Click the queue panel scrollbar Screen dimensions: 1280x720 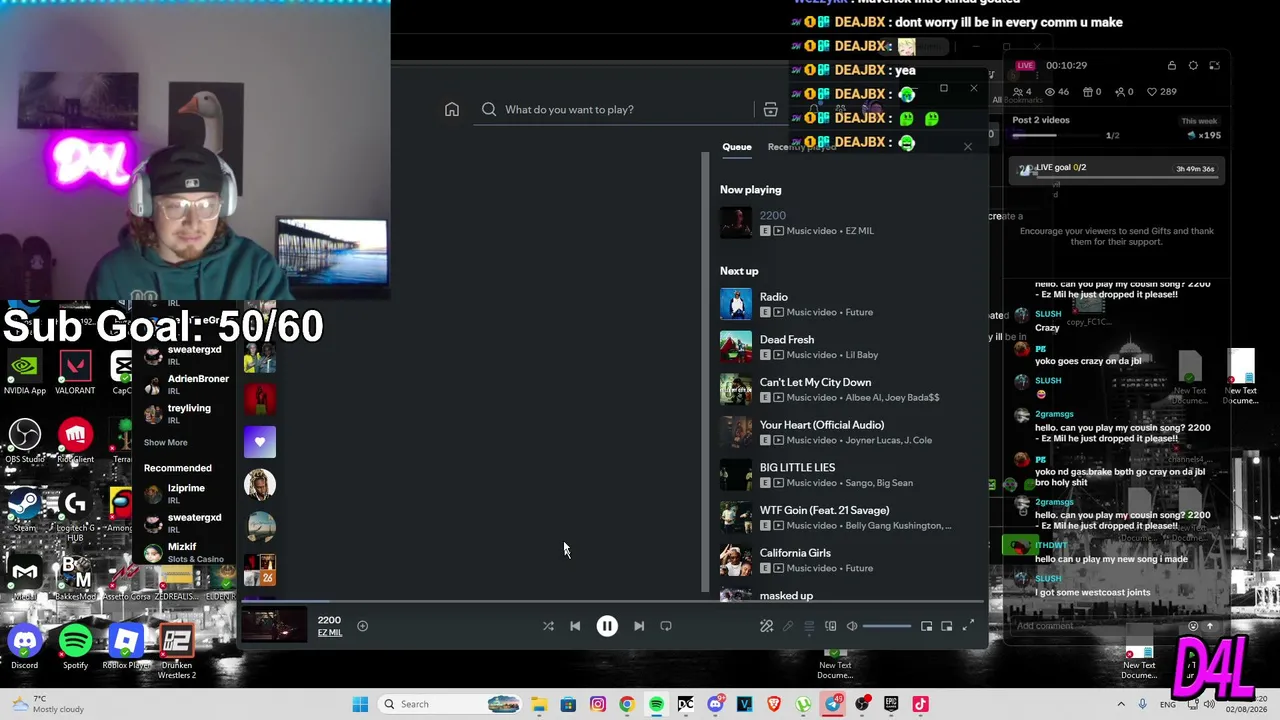(705, 372)
